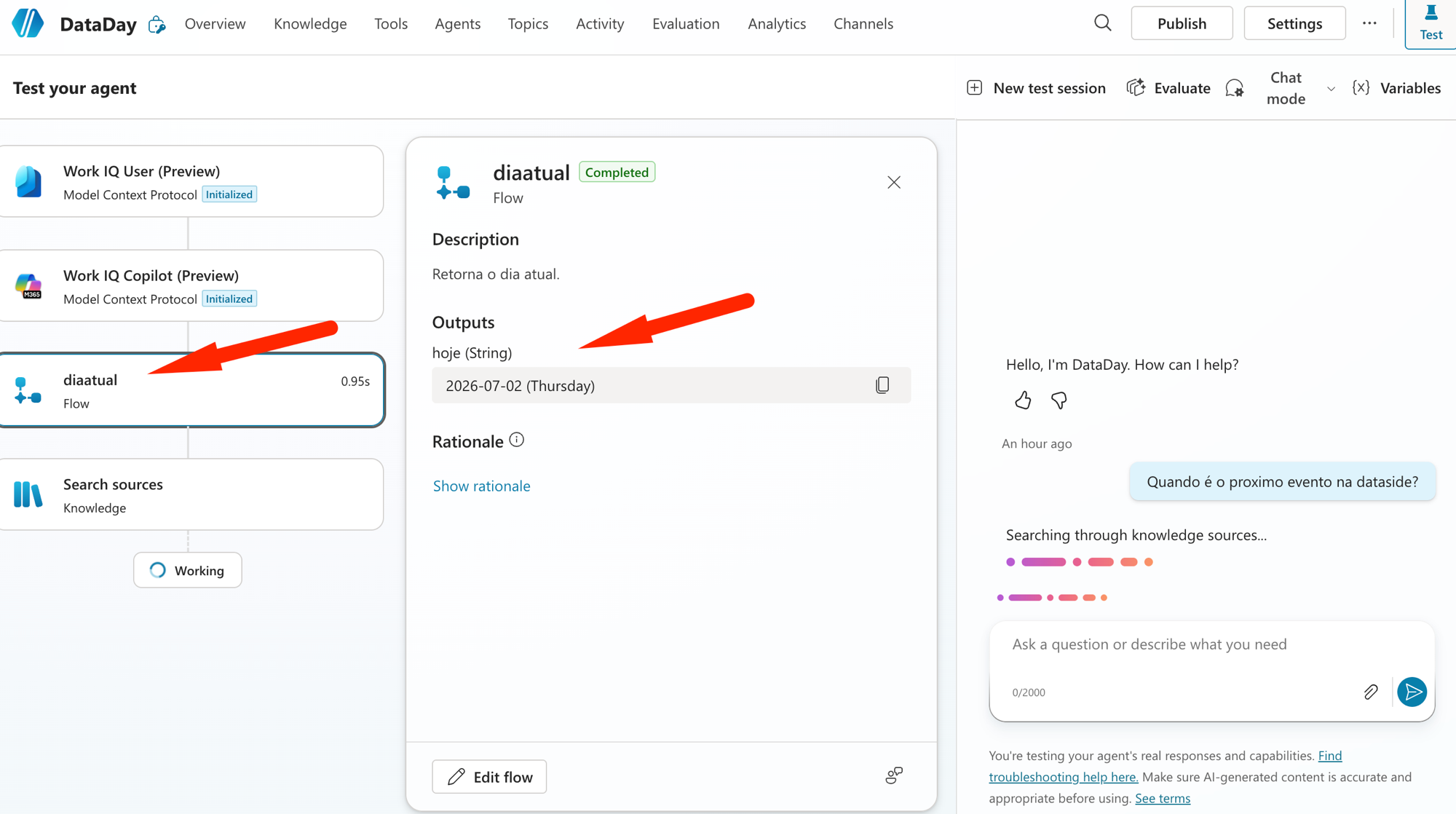Click the Ask a question input field
Viewport: 1456px width, 814px height.
coord(1211,644)
